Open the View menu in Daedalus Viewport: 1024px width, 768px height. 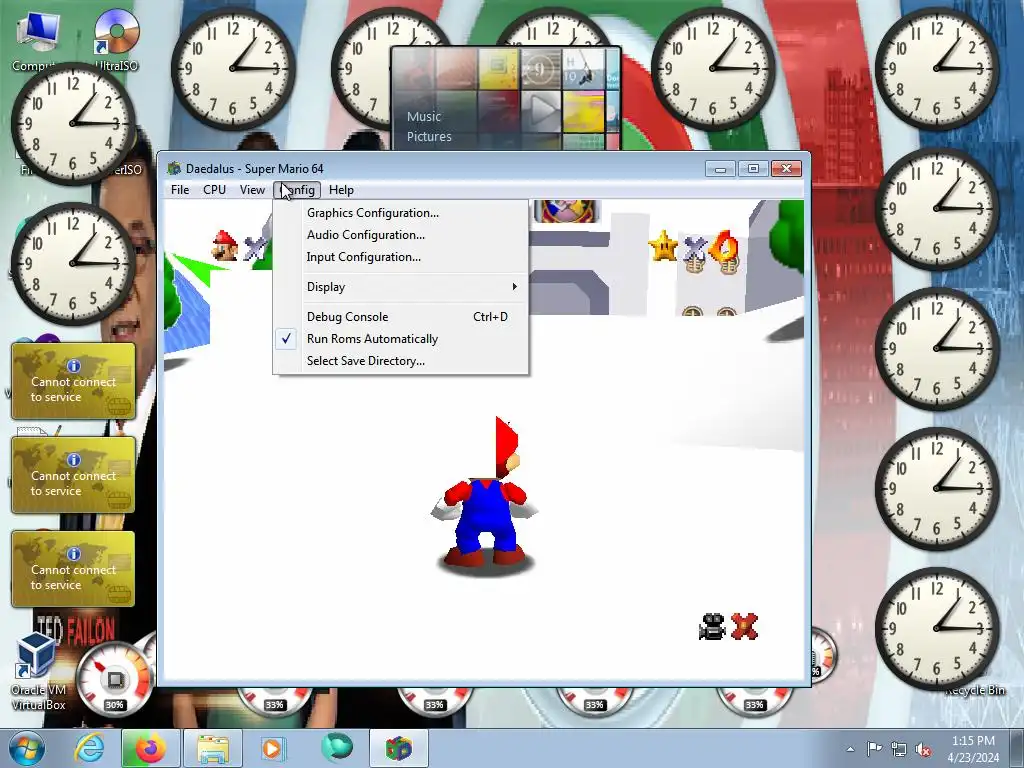252,190
